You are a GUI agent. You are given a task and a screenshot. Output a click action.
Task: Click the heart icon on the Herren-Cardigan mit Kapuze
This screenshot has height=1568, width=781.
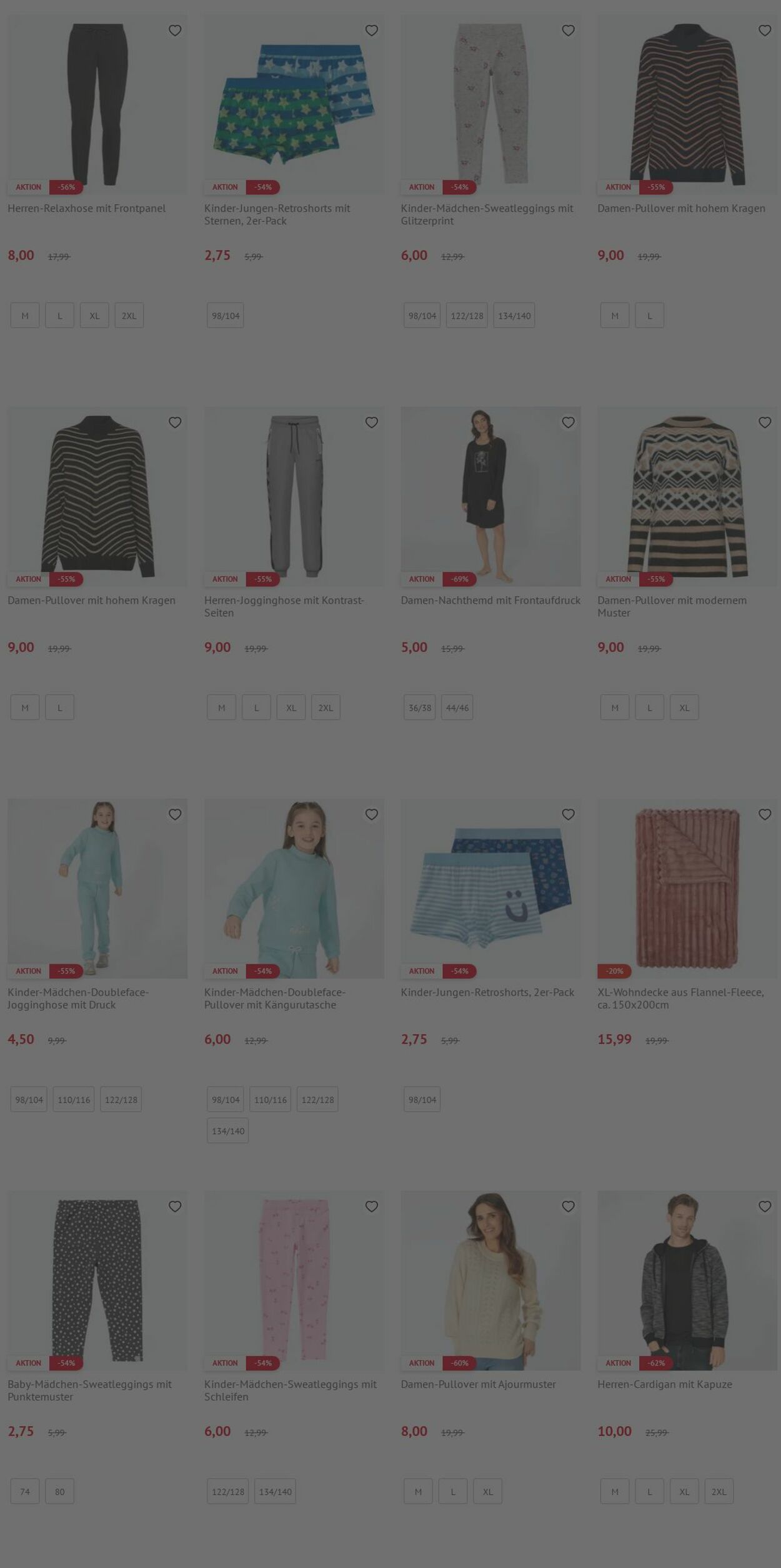pyautogui.click(x=765, y=1206)
